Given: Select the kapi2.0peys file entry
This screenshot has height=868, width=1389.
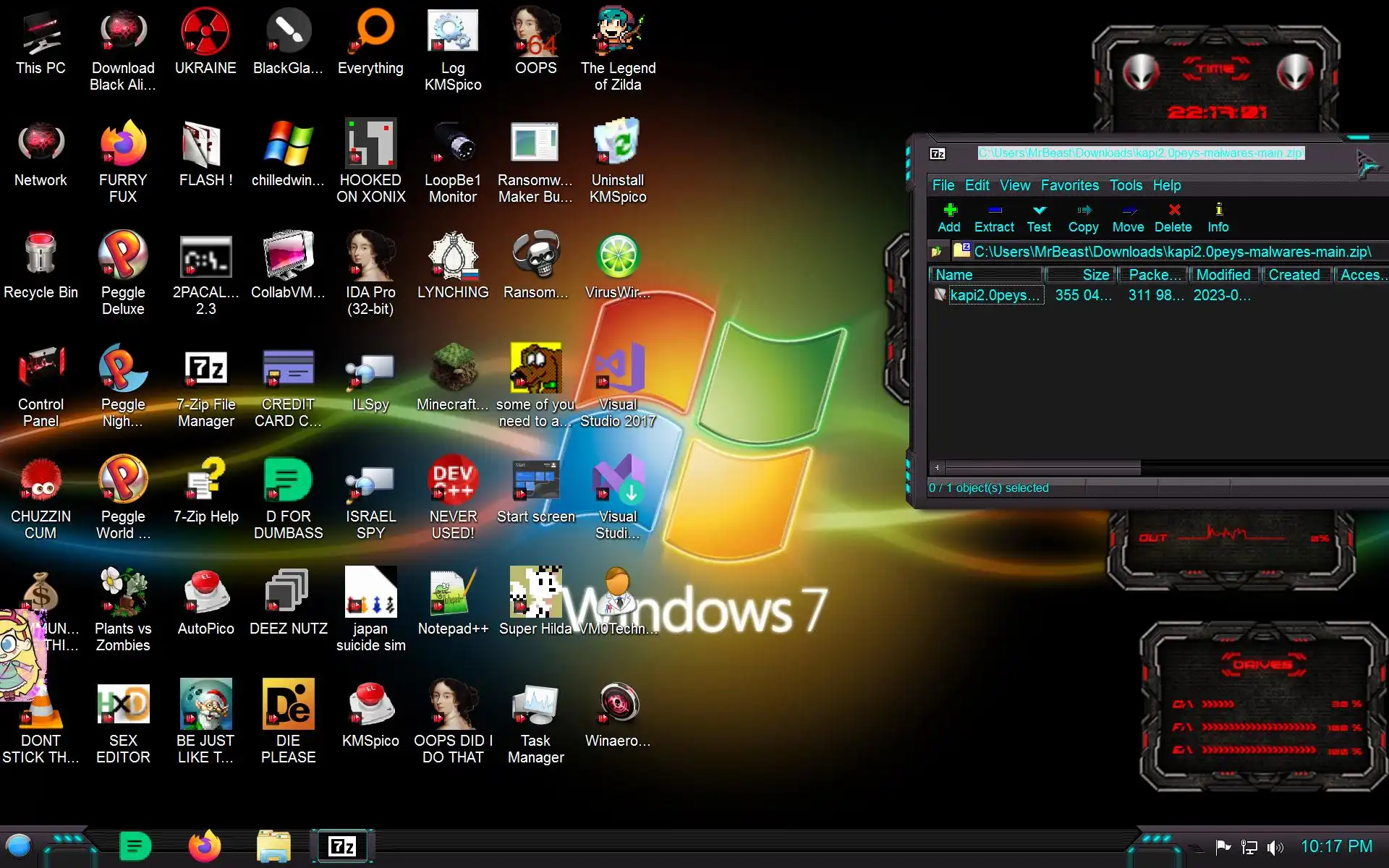Looking at the screenshot, I should (x=994, y=295).
